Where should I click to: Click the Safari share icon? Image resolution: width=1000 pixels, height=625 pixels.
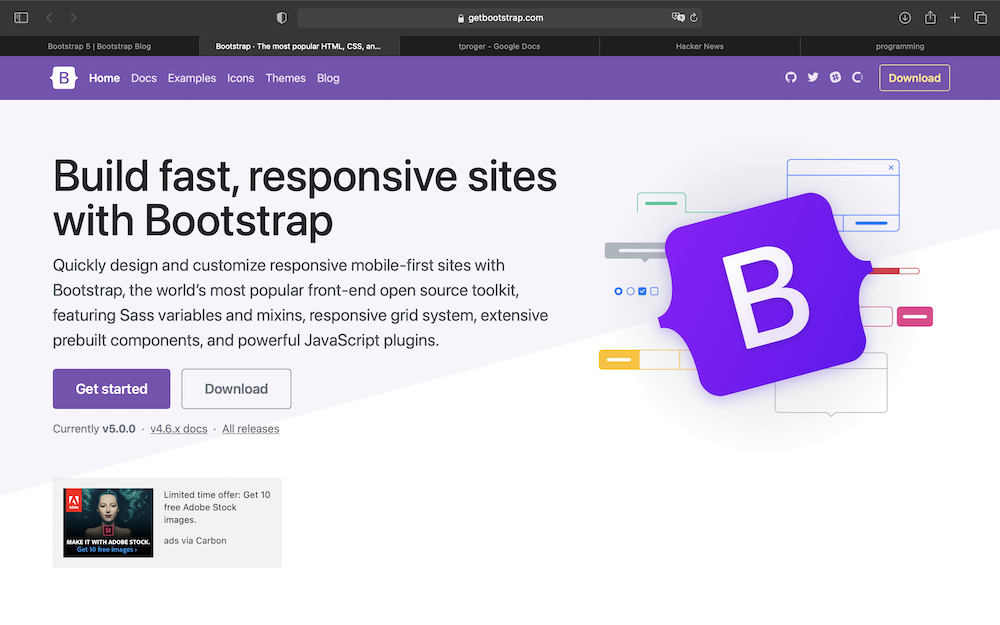click(930, 17)
